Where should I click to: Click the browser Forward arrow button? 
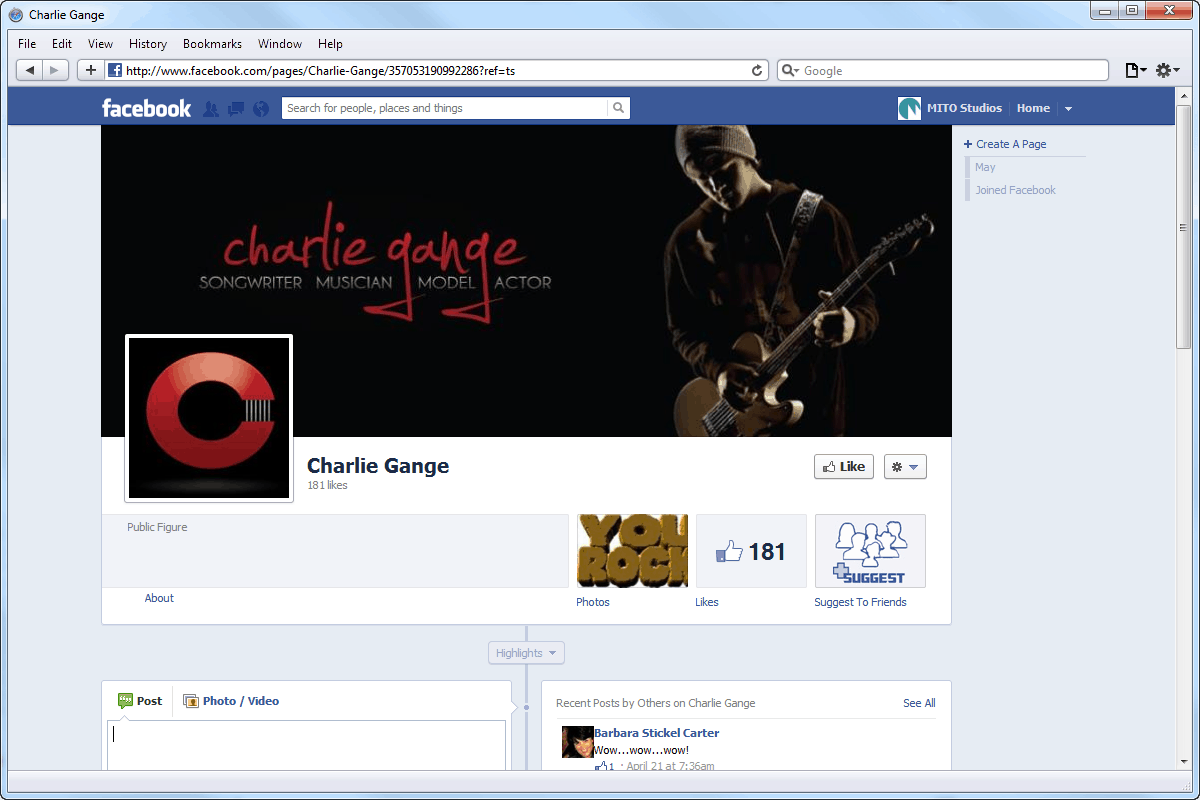coord(56,70)
